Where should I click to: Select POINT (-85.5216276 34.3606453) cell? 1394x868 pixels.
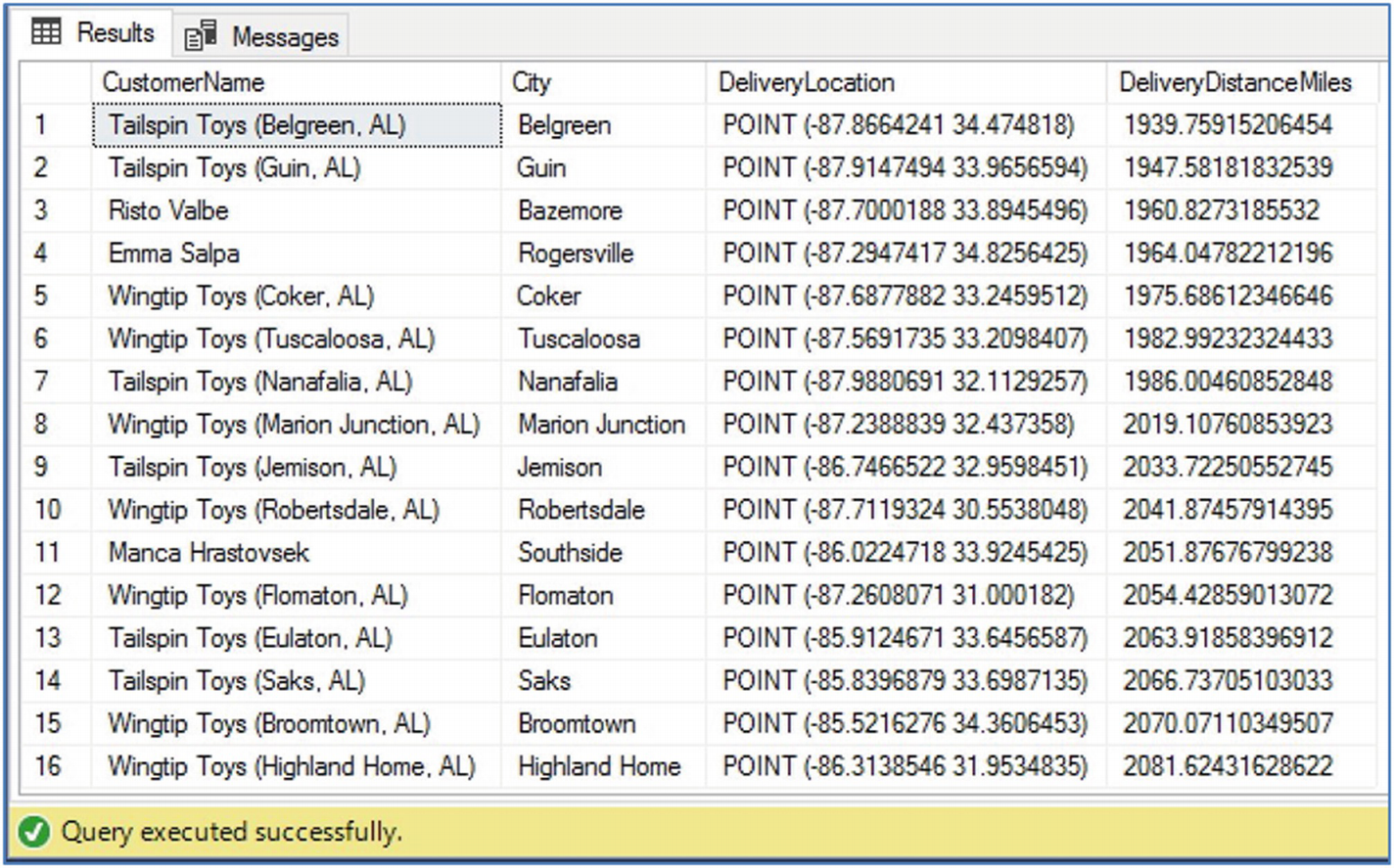coord(906,723)
